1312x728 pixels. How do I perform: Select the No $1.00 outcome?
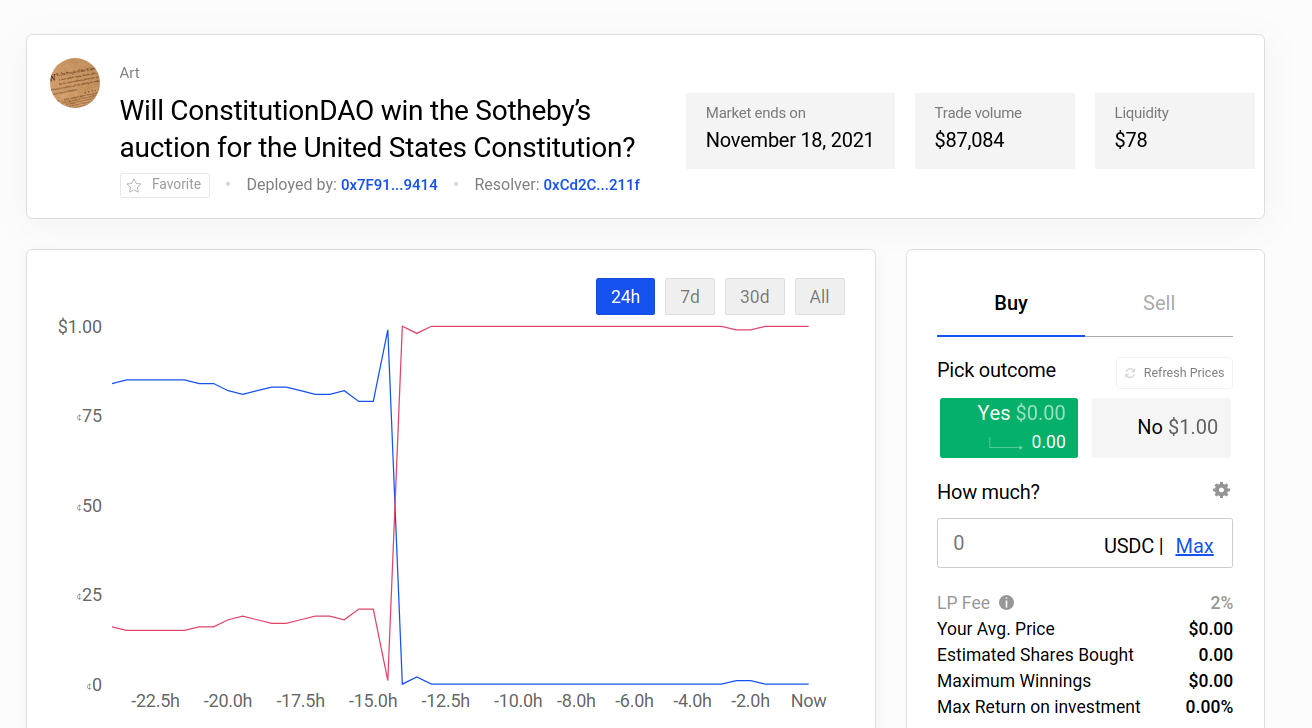pos(1161,428)
